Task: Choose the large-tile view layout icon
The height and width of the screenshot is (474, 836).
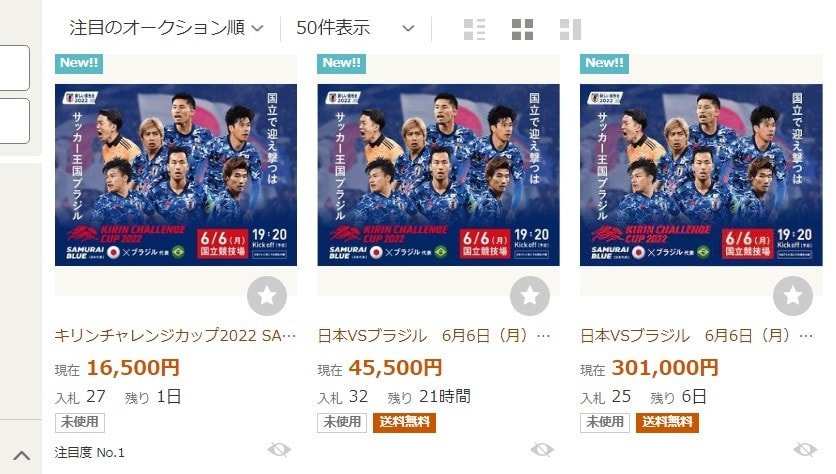Action: [x=570, y=29]
